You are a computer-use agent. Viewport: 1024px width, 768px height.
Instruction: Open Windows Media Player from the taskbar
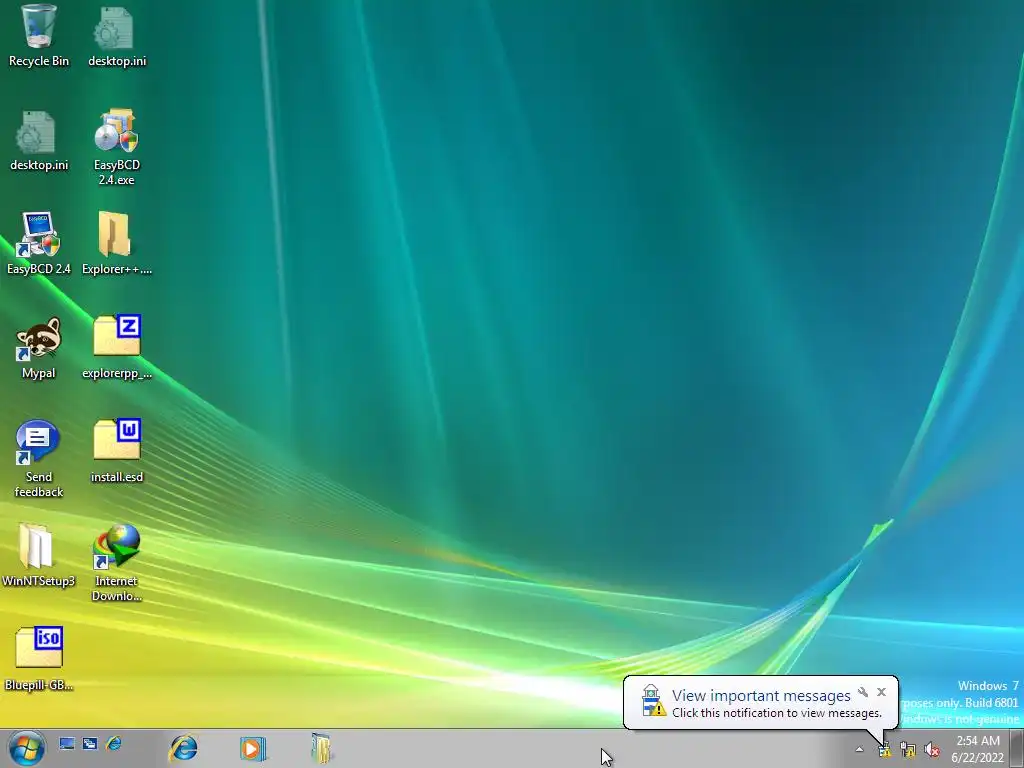pos(253,748)
